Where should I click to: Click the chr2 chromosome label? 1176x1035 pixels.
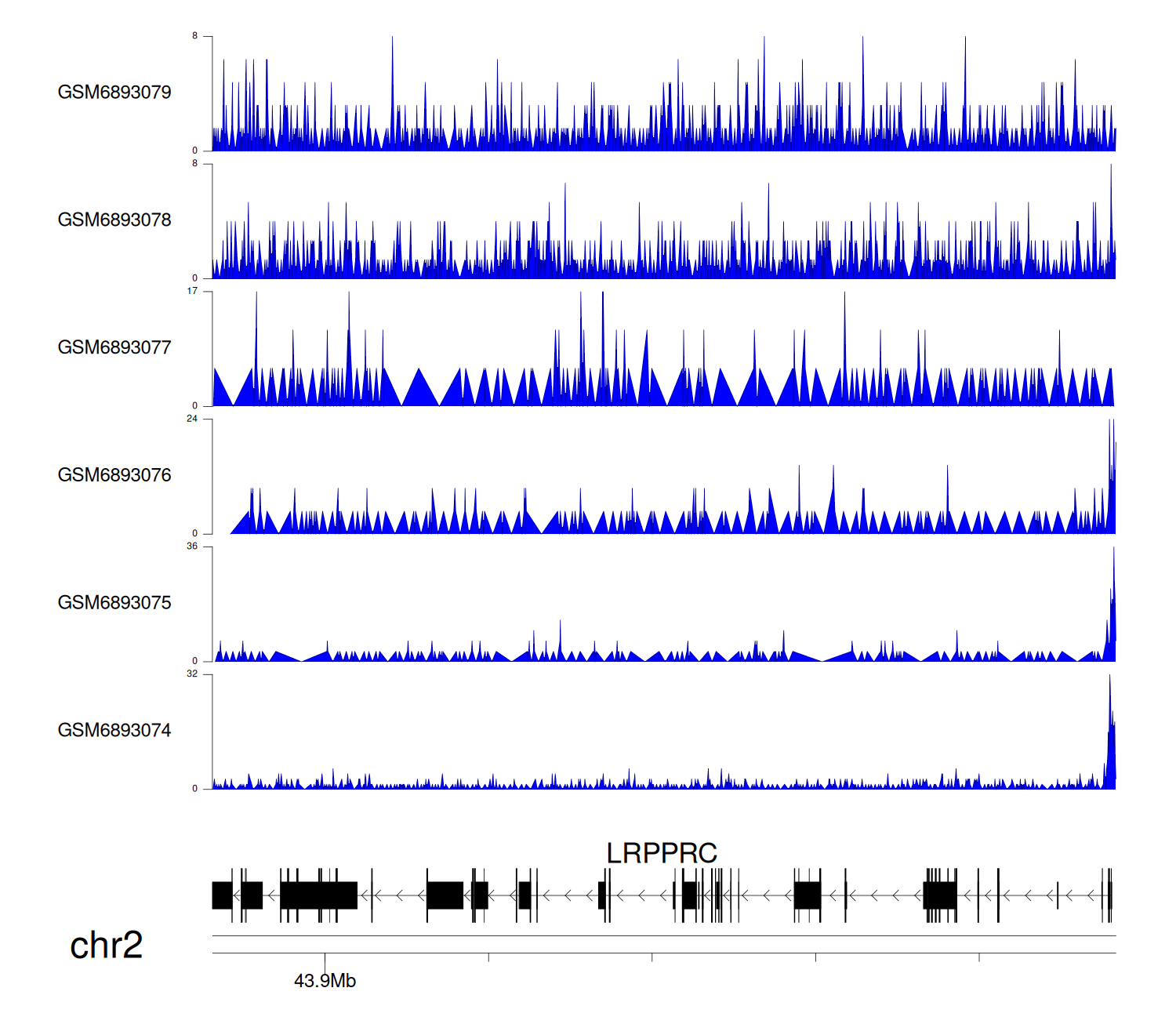(106, 946)
